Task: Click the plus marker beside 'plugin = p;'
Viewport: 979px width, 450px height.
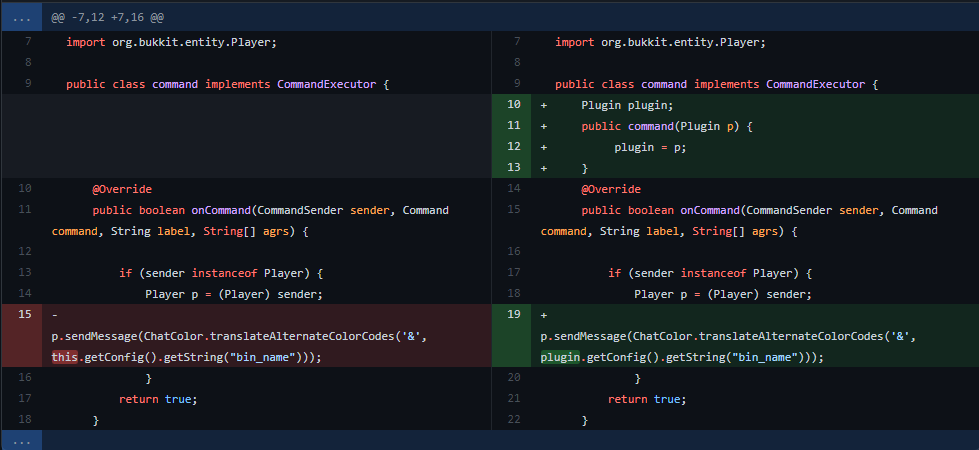Action: [x=545, y=147]
